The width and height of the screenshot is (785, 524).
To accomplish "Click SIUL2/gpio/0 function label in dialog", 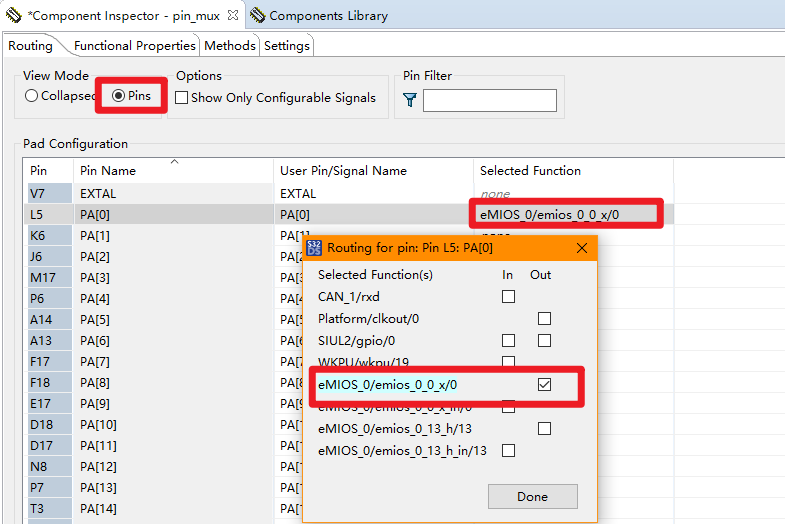I will (356, 341).
